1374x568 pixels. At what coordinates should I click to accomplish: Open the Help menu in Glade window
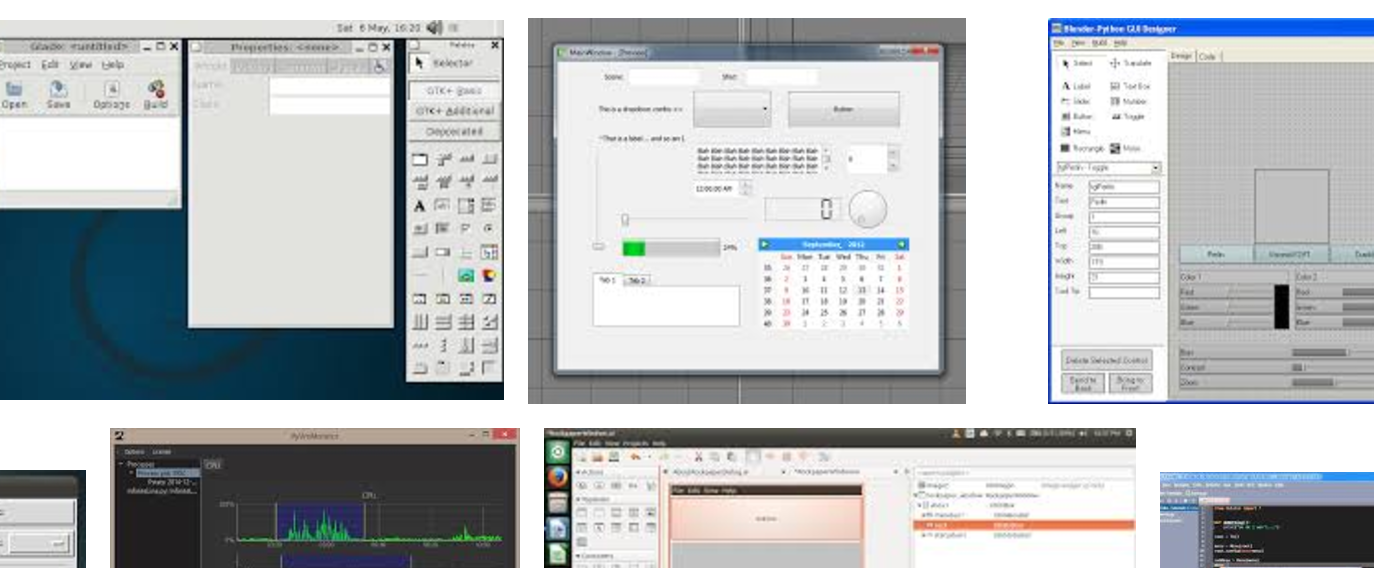[112, 64]
